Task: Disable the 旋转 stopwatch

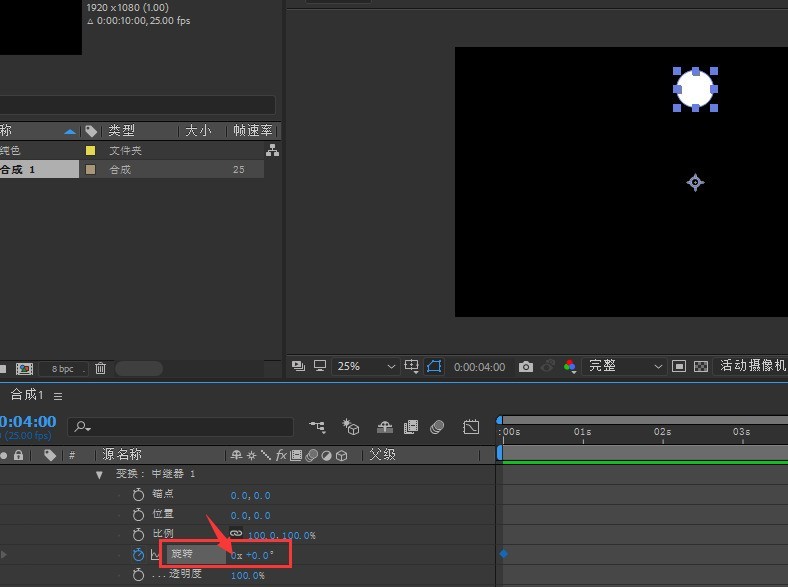Action: point(138,554)
